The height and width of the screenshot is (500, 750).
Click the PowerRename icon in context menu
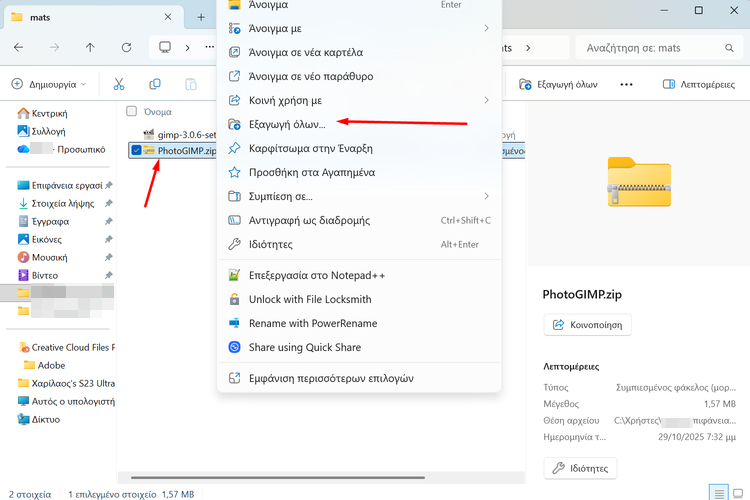pyautogui.click(x=234, y=323)
